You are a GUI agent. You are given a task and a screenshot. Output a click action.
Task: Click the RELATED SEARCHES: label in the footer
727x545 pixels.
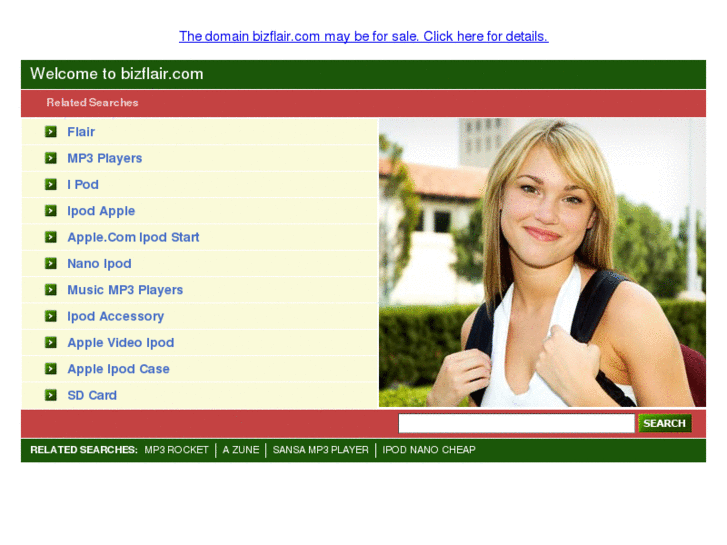click(84, 450)
